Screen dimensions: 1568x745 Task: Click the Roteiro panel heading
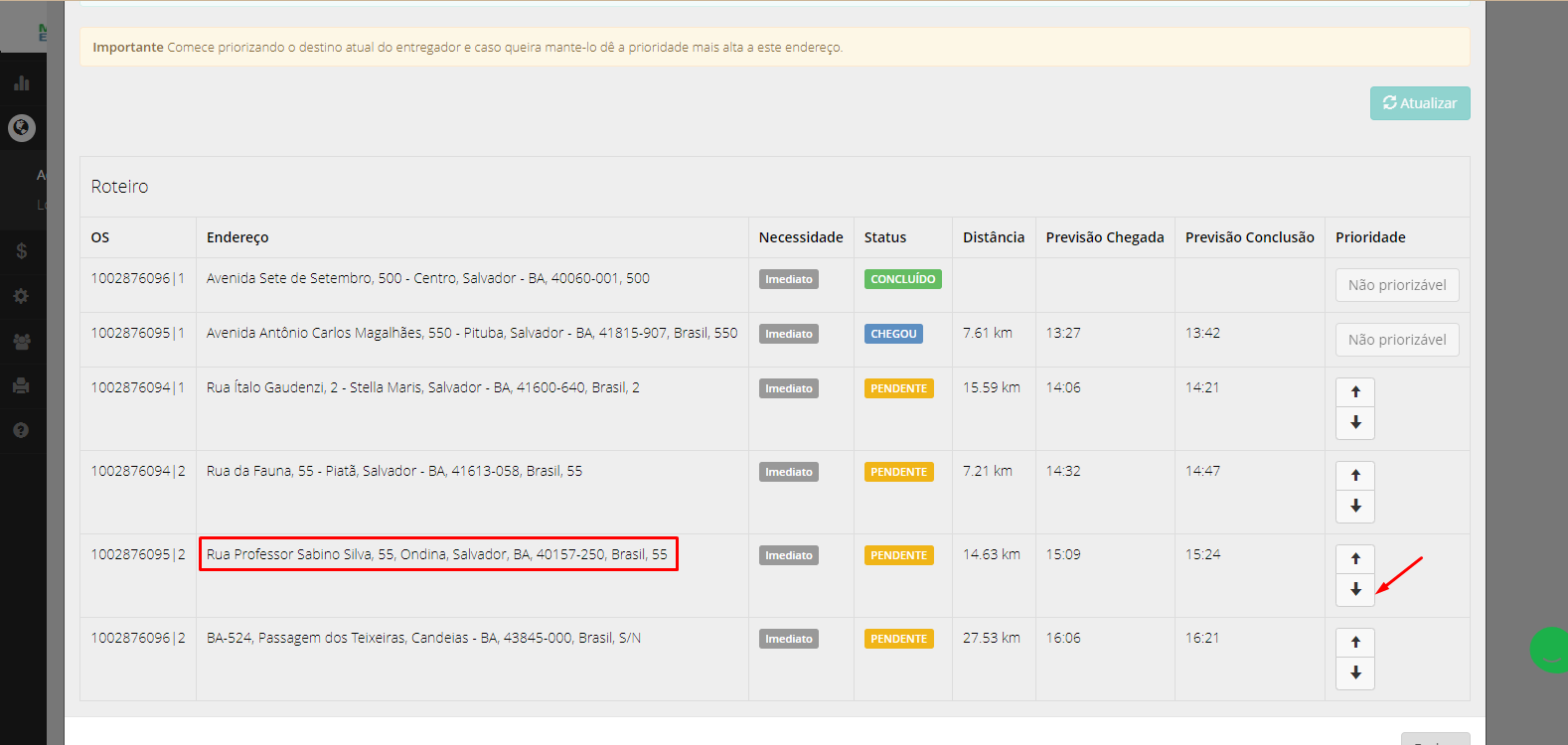click(x=119, y=187)
